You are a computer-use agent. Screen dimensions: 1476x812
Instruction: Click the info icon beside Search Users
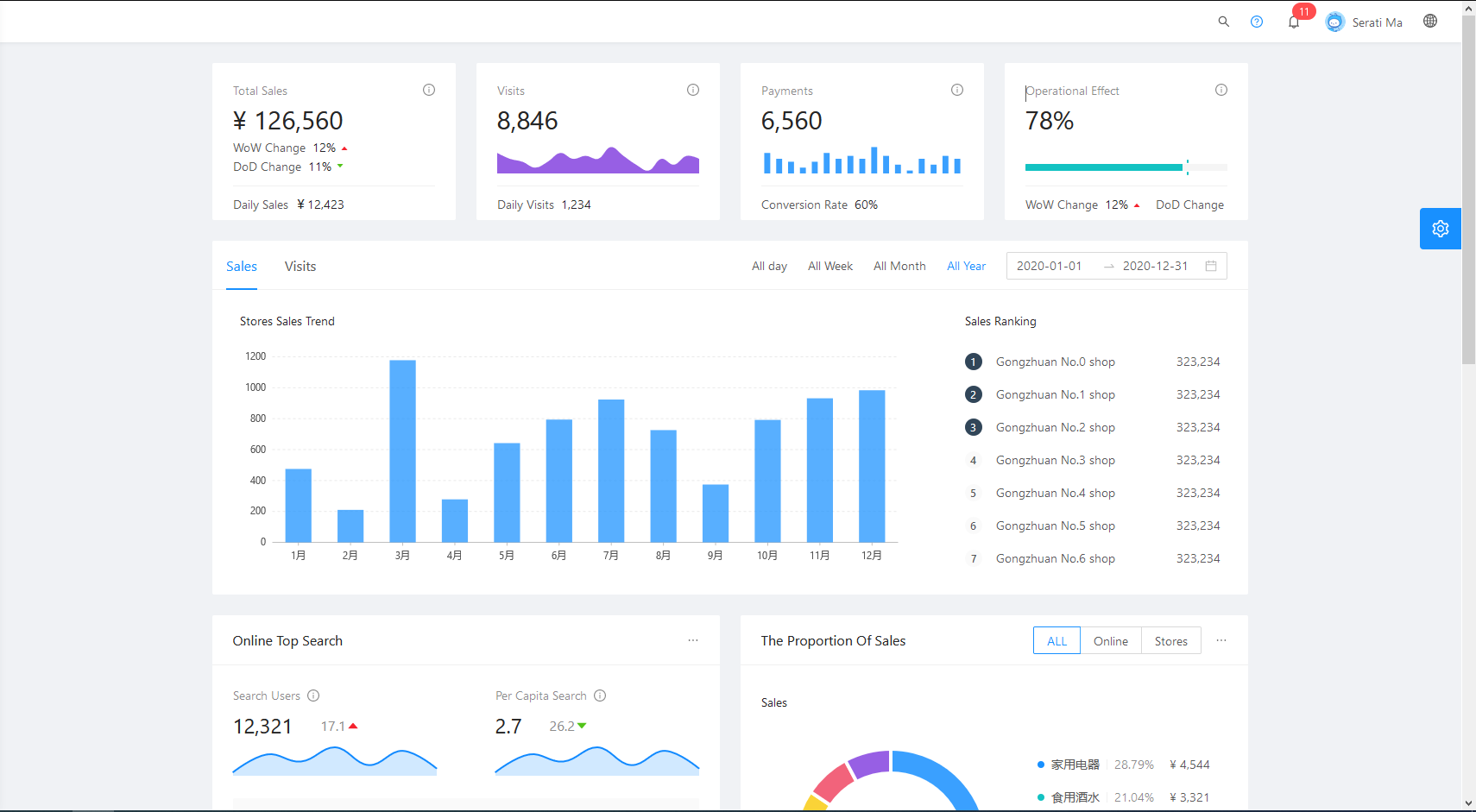coord(313,696)
